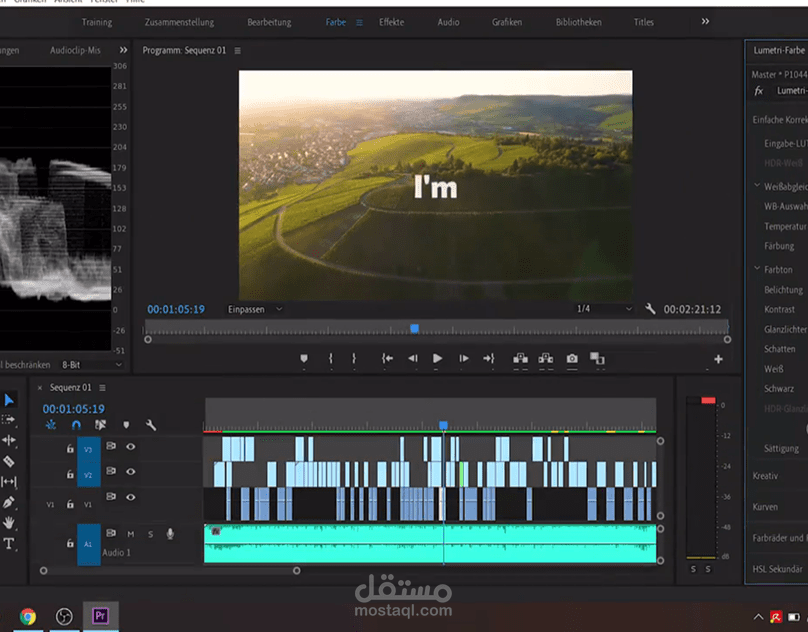Toggle track lock on the V1 track

coord(70,504)
